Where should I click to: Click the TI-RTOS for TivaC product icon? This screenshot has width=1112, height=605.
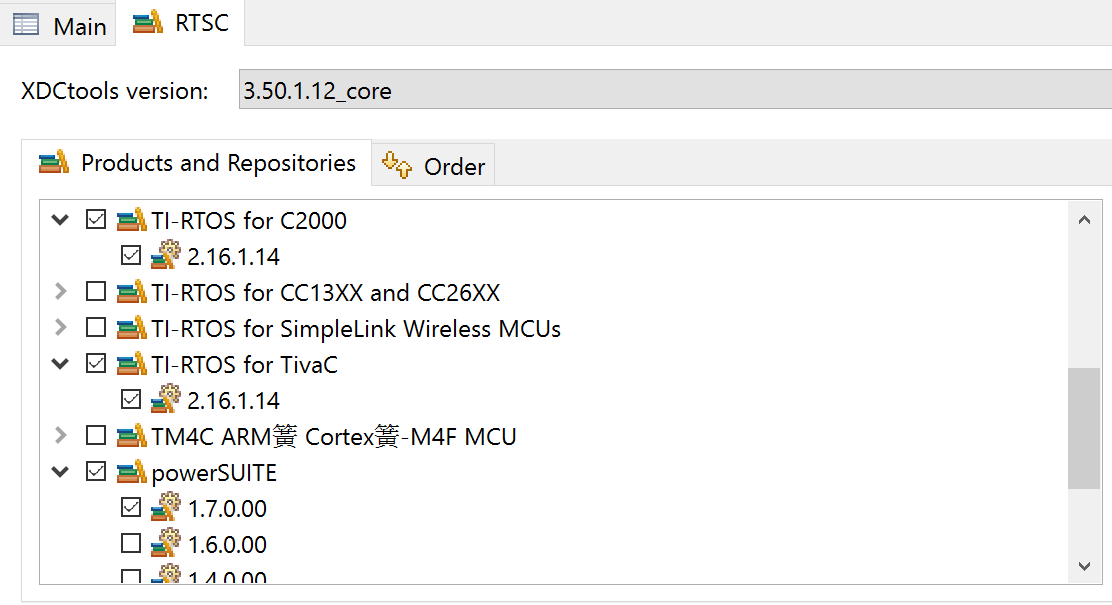coord(132,364)
